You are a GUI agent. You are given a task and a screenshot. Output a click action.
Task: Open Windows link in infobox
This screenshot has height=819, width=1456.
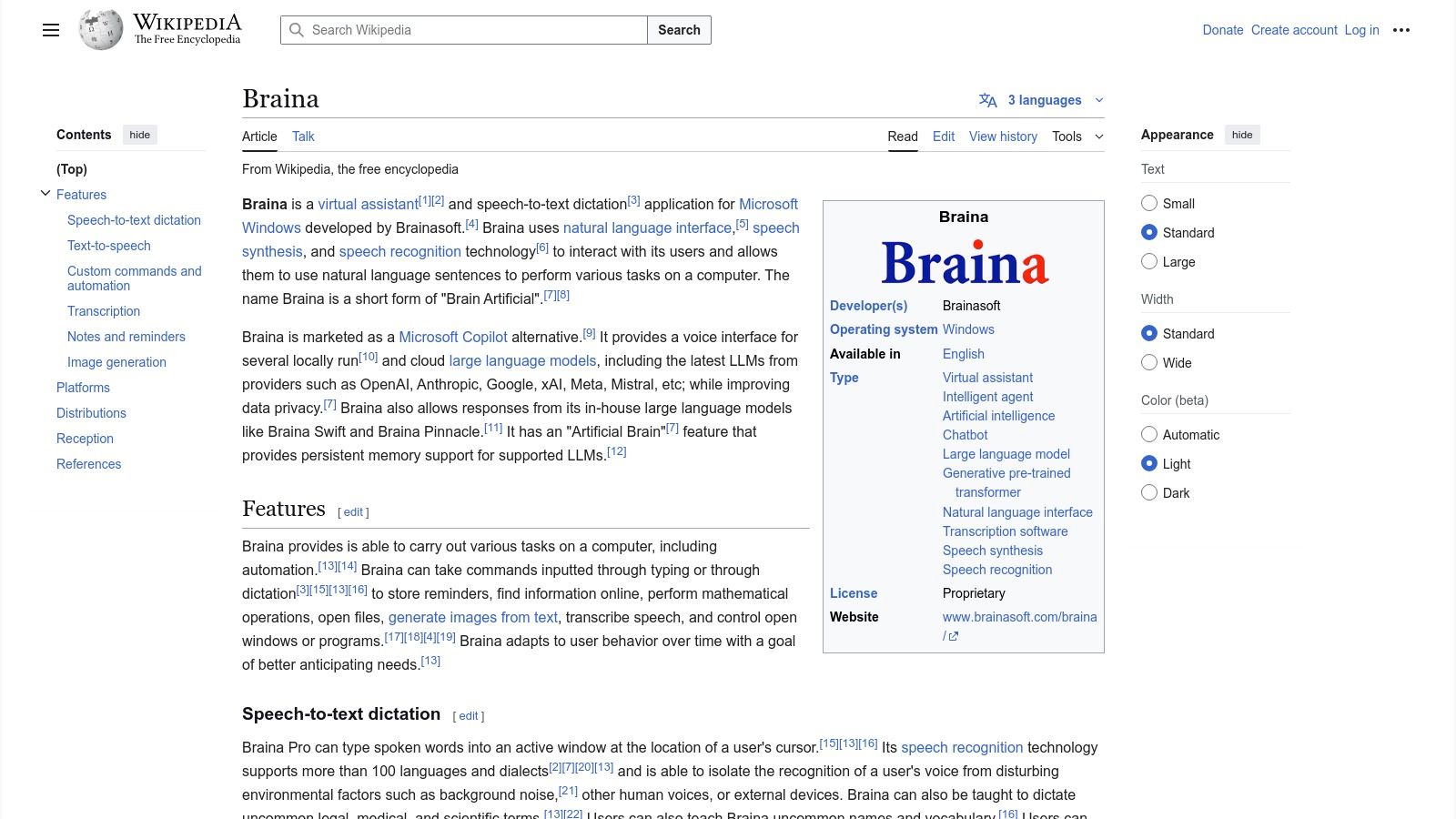pyautogui.click(x=968, y=329)
